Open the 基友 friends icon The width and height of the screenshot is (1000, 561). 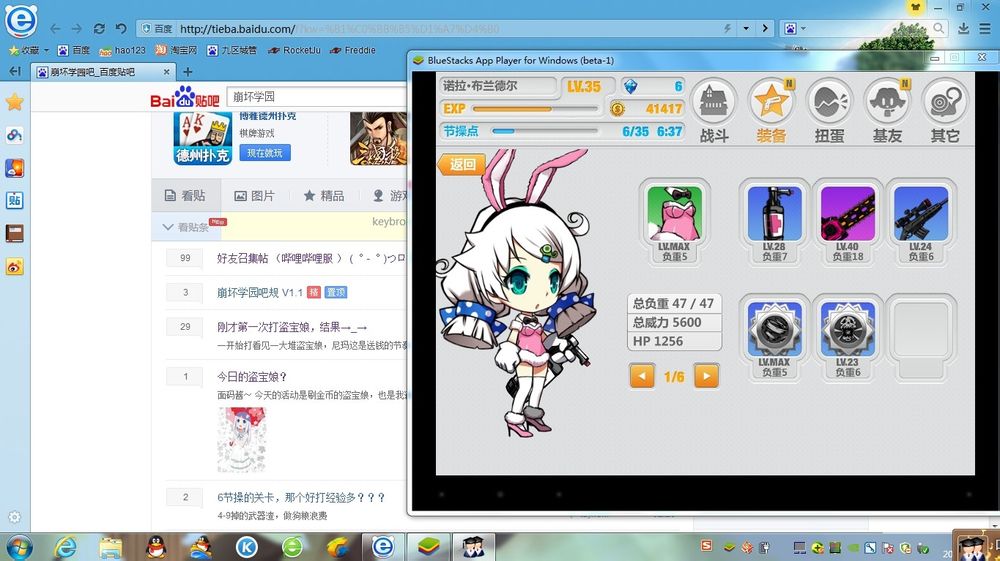tap(887, 111)
